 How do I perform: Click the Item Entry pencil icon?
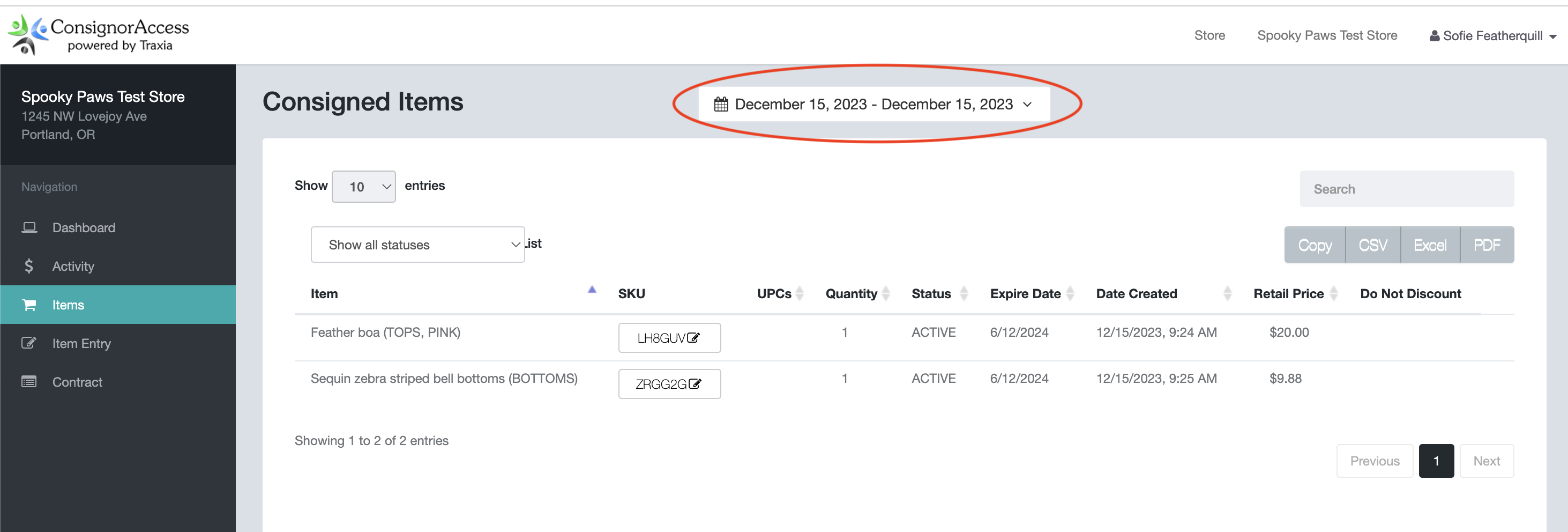click(29, 343)
